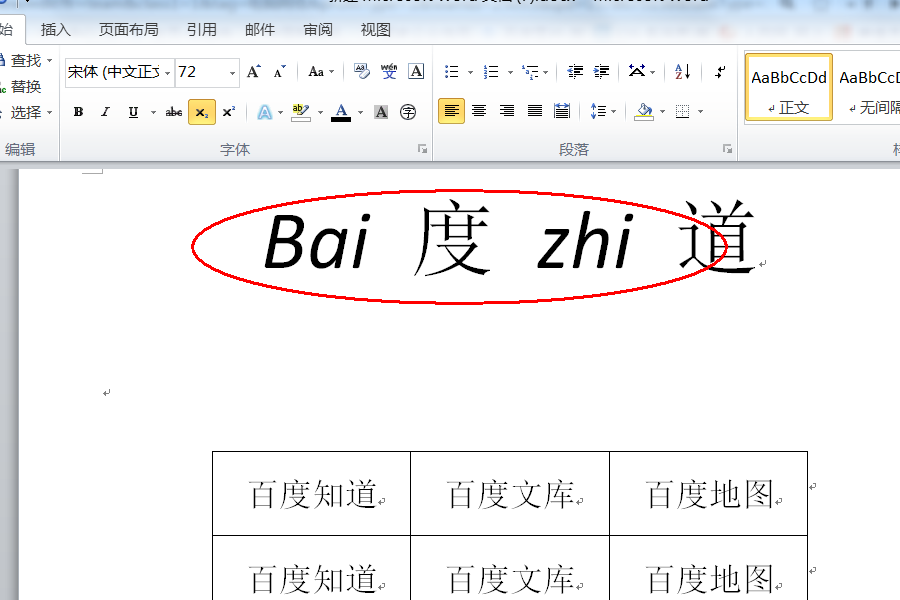Click the first-row 百度文库 table cell
Image resolution: width=900 pixels, height=600 pixels.
[x=510, y=494]
